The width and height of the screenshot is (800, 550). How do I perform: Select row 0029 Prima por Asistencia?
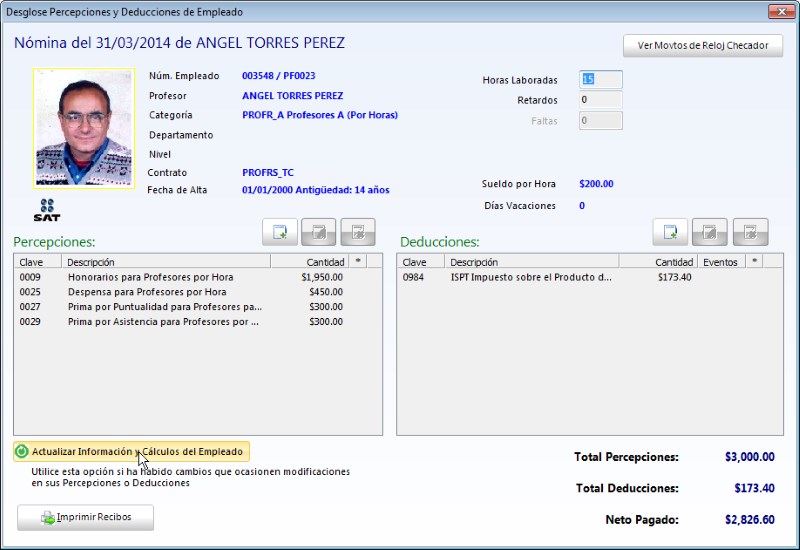click(197, 321)
